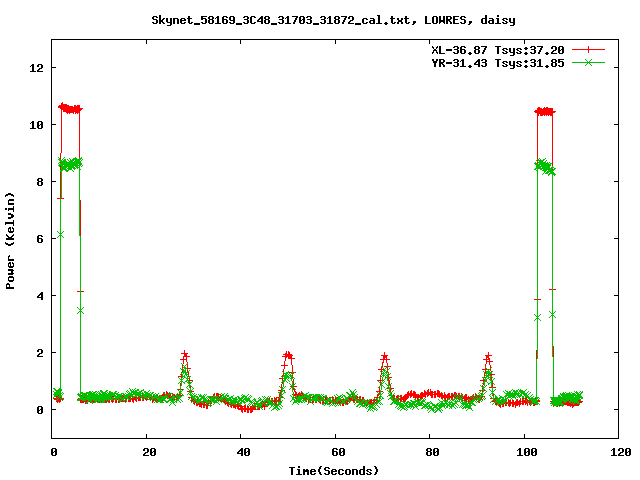This screenshot has width=640, height=480.
Task: Click the red peak near 92 seconds
Action: pos(488,357)
